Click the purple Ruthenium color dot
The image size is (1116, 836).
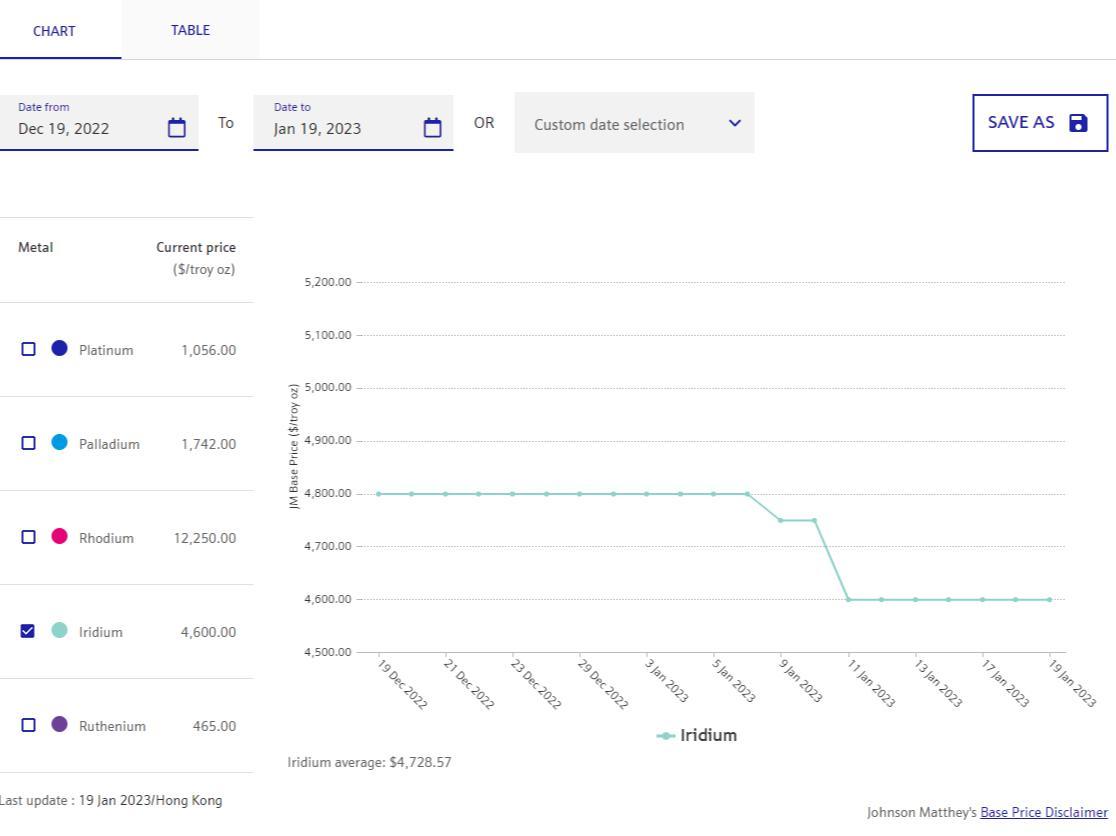pyautogui.click(x=60, y=725)
